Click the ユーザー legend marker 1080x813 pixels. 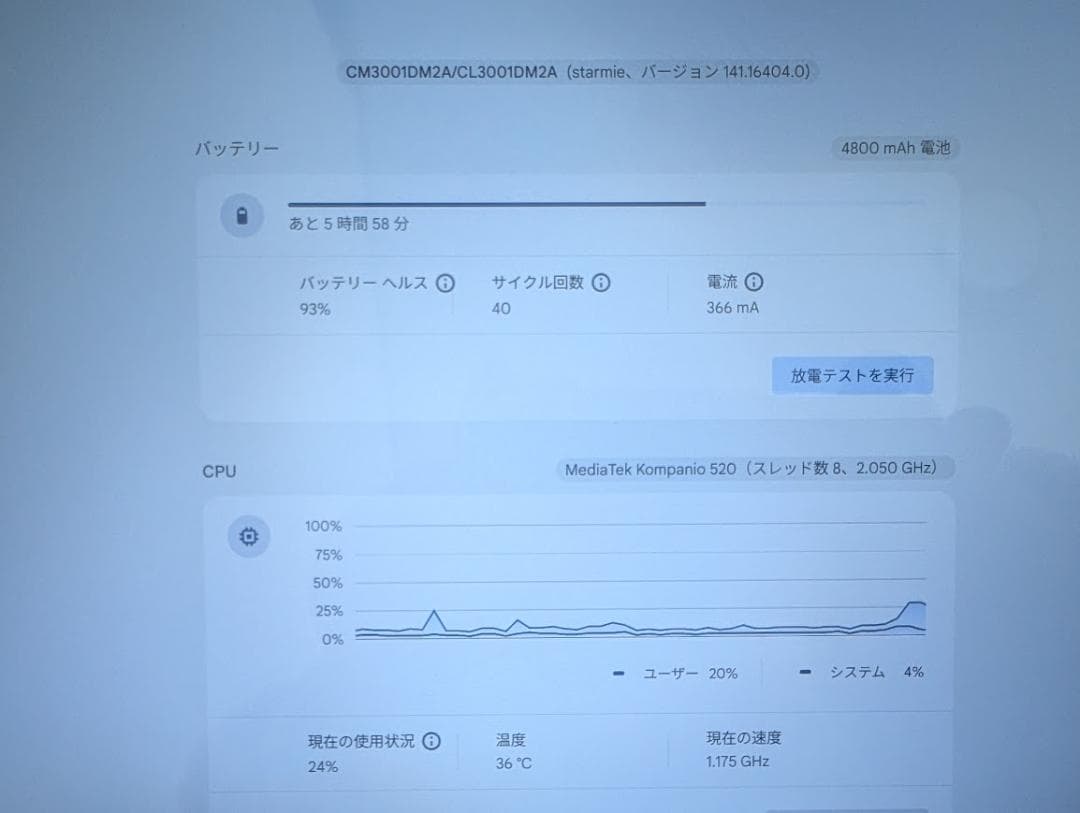click(x=618, y=673)
